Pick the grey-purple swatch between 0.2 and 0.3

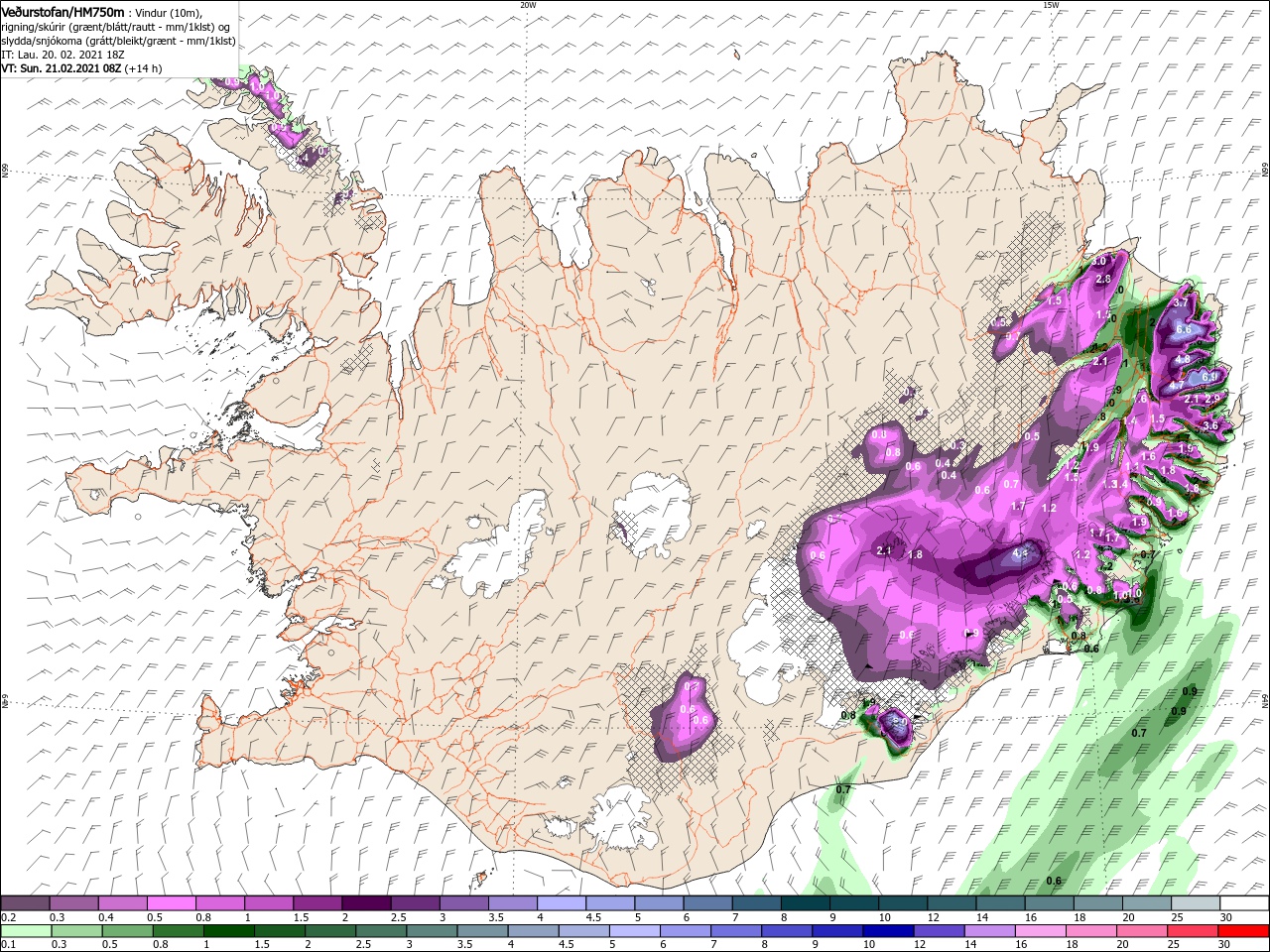coord(25,903)
